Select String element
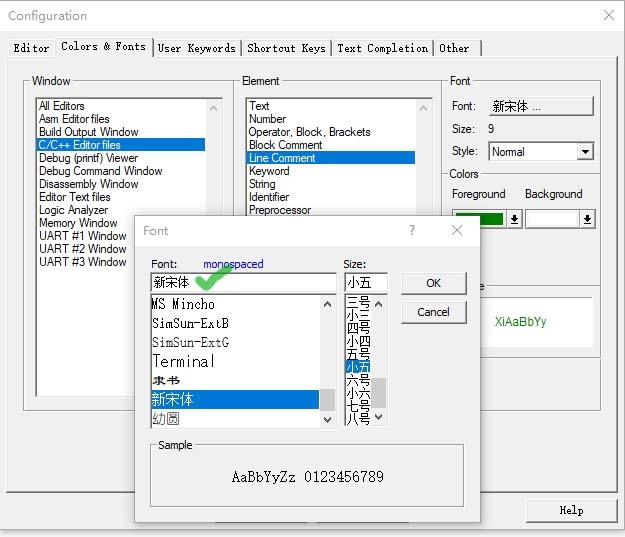 pyautogui.click(x=331, y=184)
